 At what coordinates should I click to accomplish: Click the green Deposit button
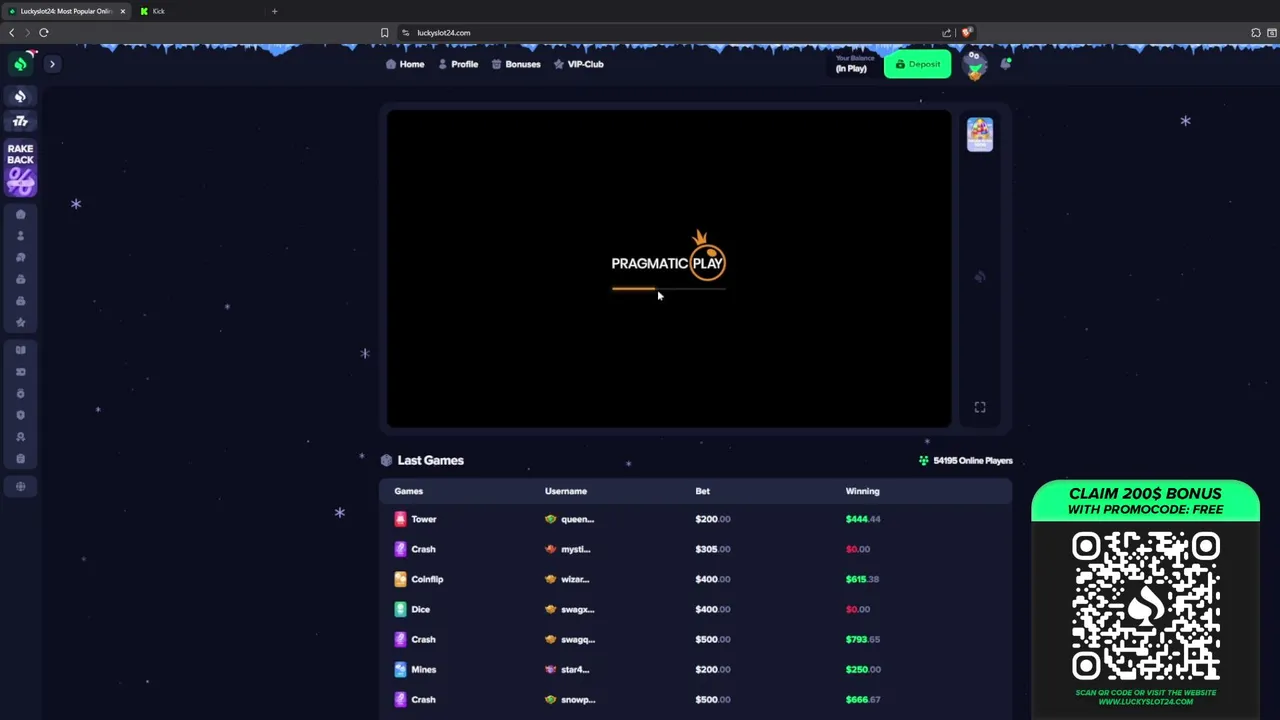click(x=917, y=64)
